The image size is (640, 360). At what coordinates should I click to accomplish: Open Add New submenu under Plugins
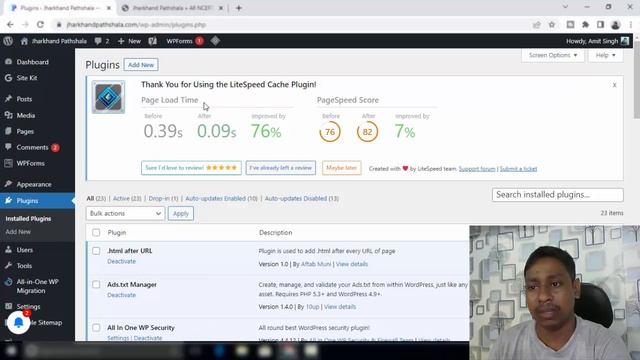pos(18,232)
